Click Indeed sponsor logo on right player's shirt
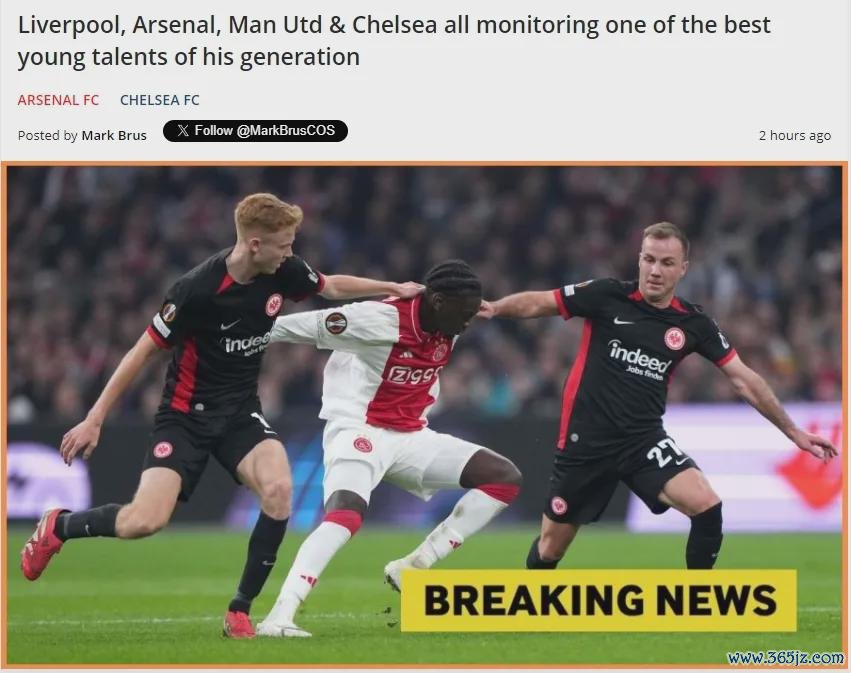851x673 pixels. click(x=639, y=359)
